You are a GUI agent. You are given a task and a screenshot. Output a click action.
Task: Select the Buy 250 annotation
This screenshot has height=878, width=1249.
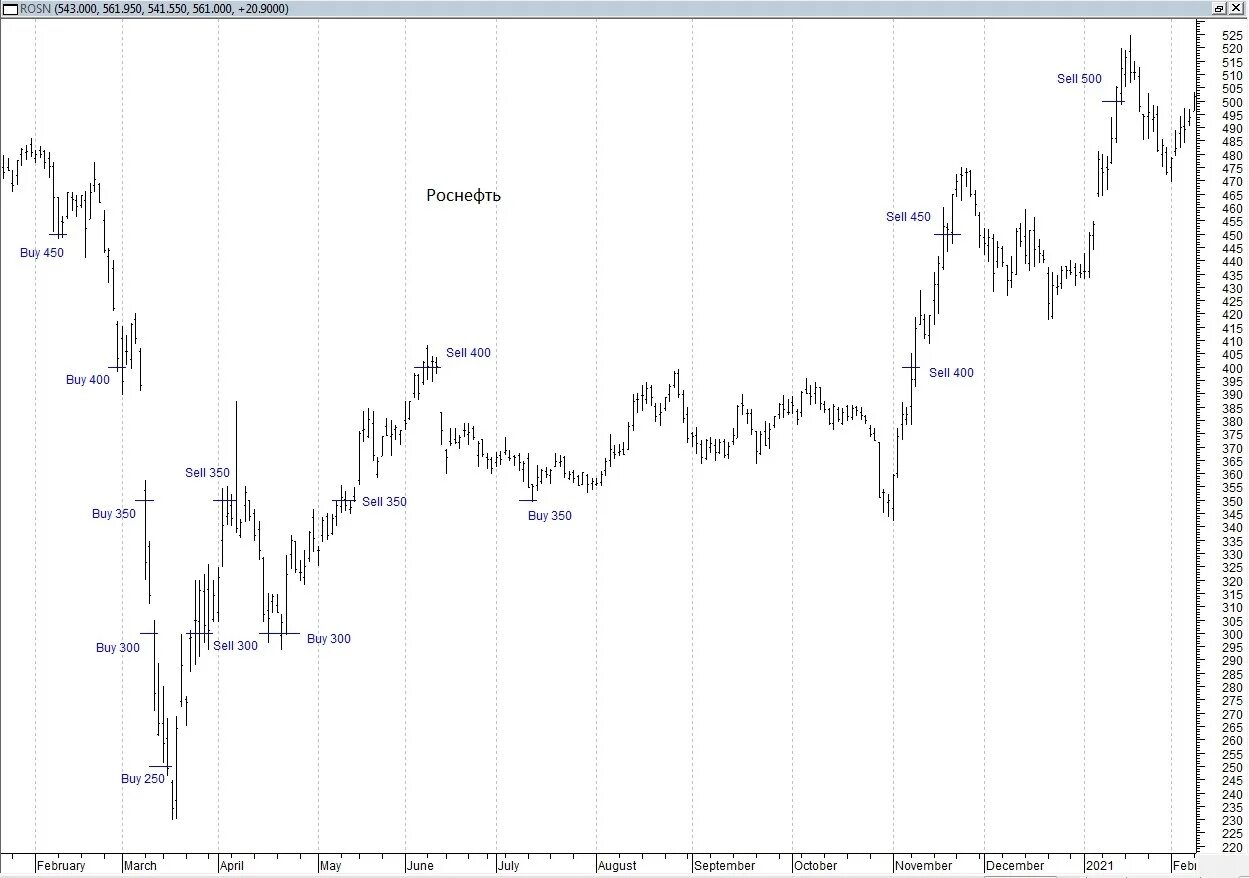click(x=143, y=779)
